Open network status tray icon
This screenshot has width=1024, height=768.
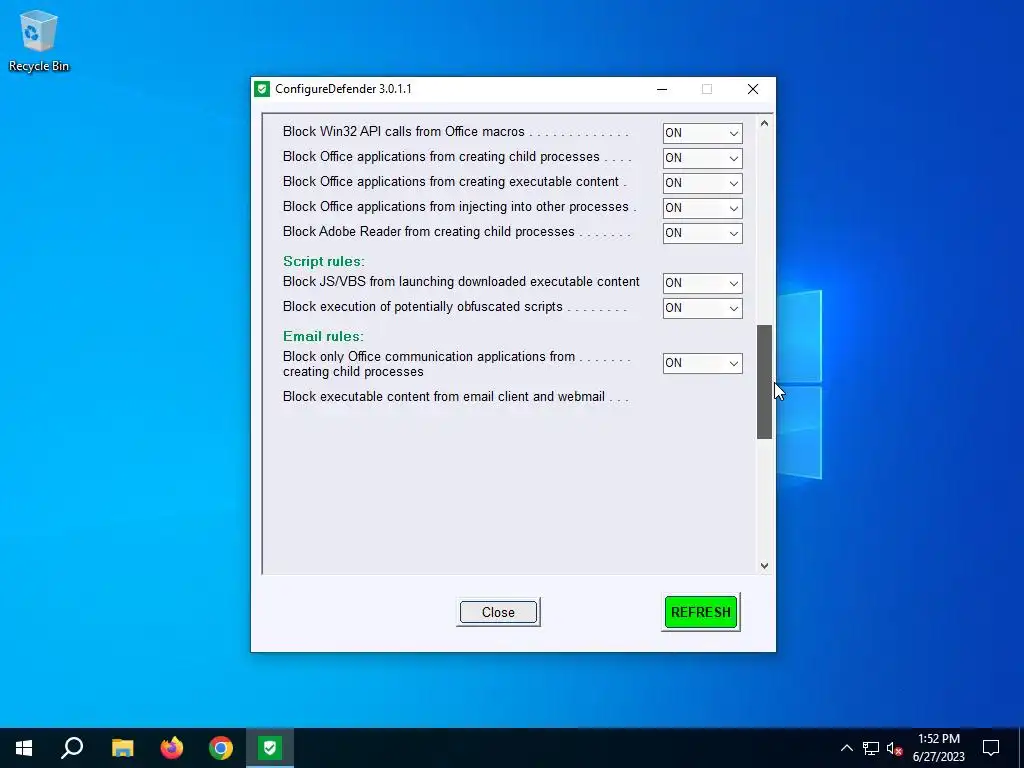(871, 748)
